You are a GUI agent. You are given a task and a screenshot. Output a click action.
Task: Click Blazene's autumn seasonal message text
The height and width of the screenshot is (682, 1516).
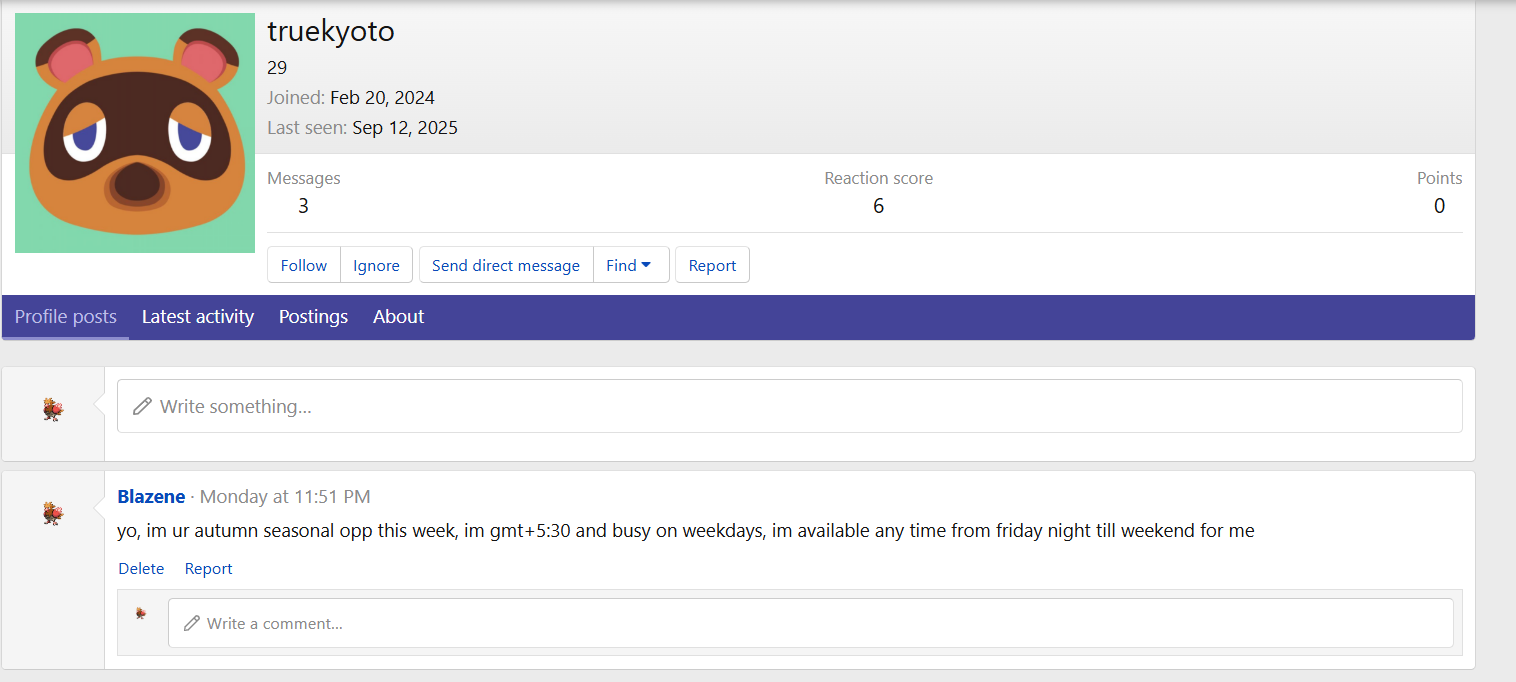coord(686,531)
